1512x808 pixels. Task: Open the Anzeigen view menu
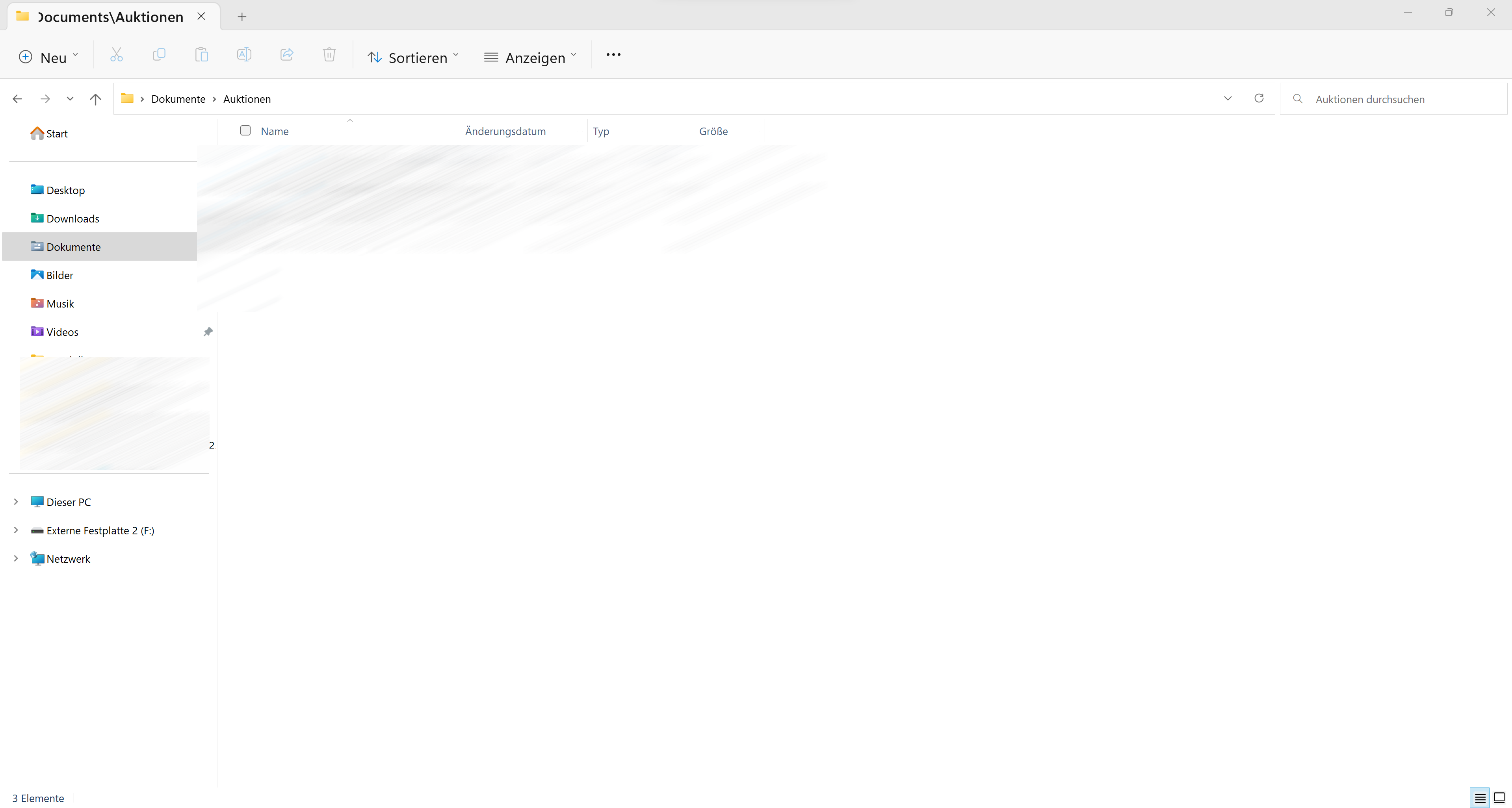530,57
